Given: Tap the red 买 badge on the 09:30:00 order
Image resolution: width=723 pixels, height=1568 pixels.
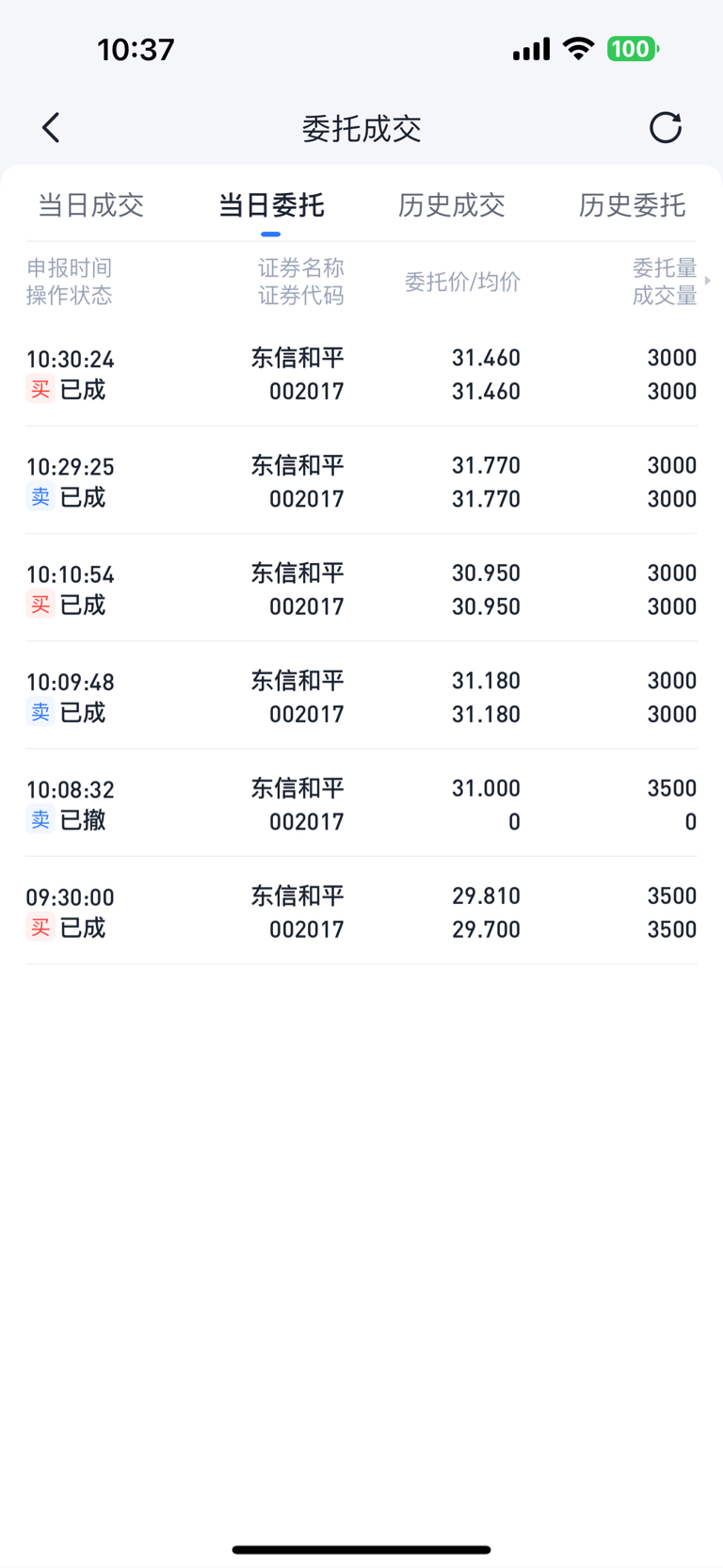Looking at the screenshot, I should 40,928.
